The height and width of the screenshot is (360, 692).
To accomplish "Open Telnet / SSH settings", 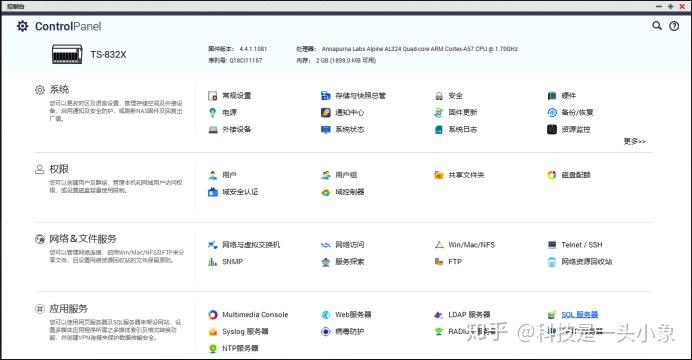I will tap(575, 244).
